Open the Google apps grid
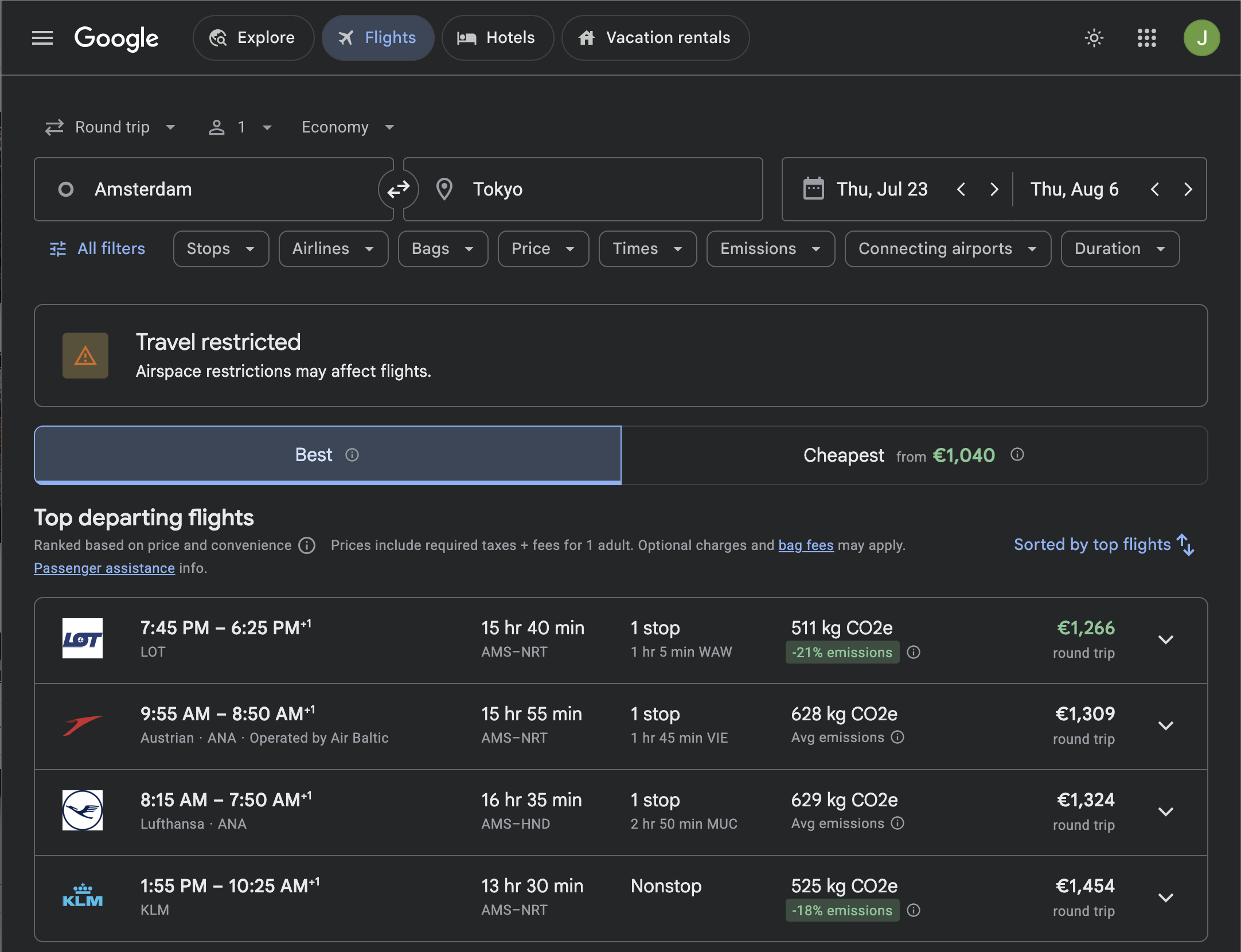The image size is (1241, 952). click(x=1147, y=38)
